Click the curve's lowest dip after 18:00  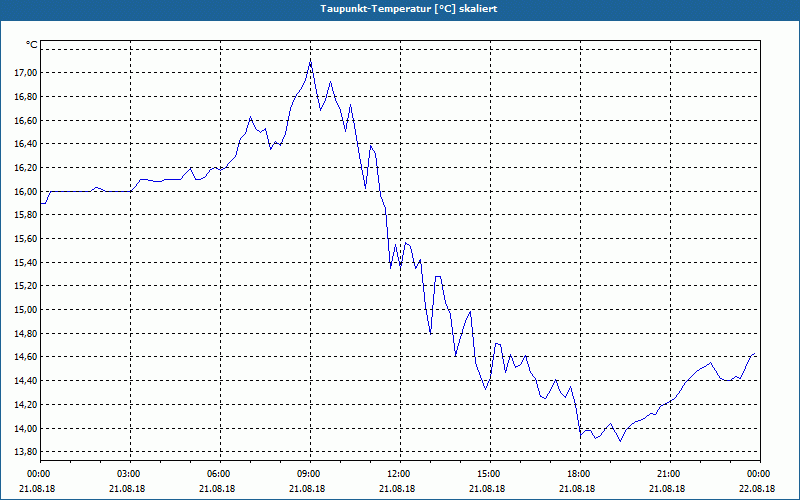pyautogui.click(x=620, y=441)
